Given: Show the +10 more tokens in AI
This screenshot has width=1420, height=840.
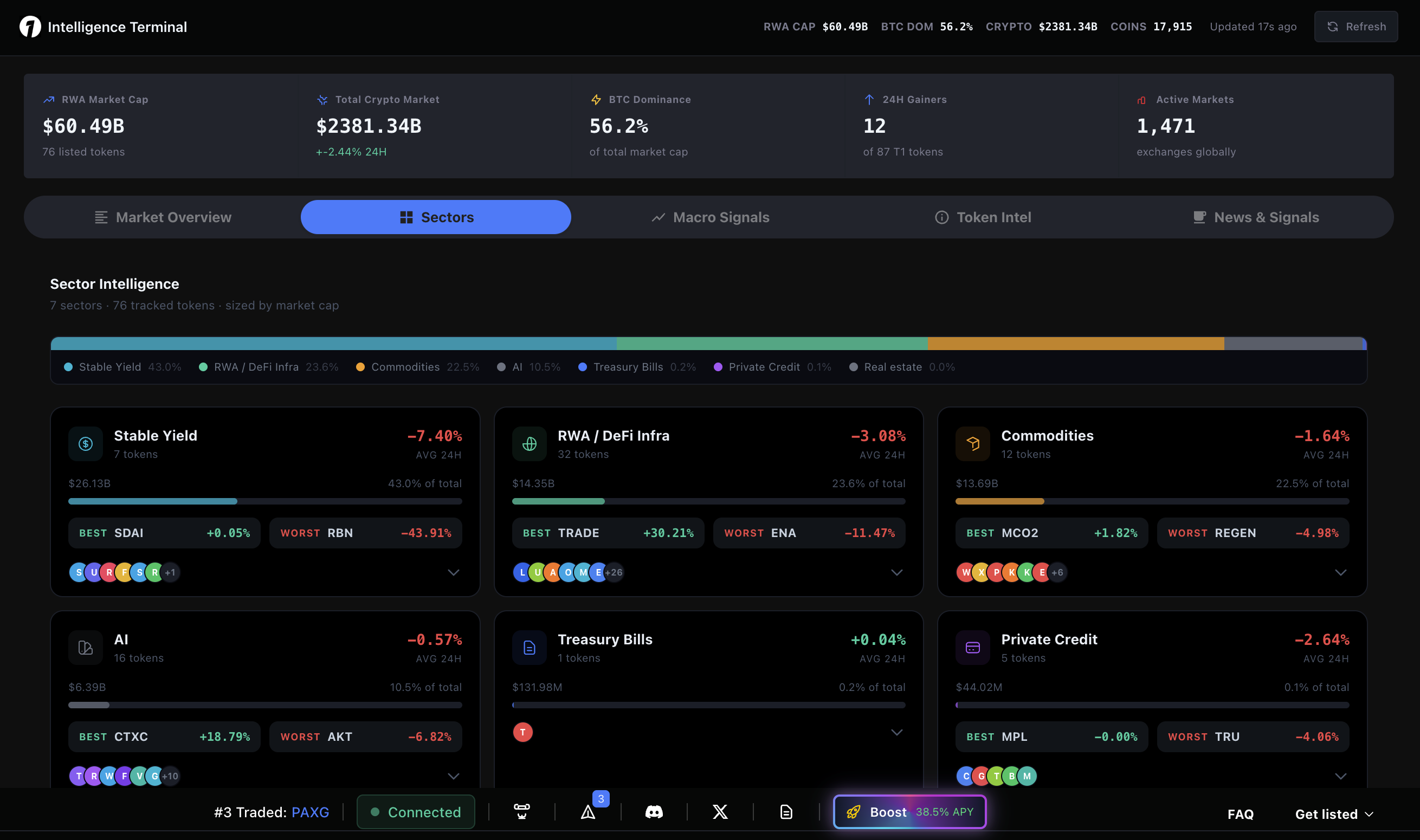Looking at the screenshot, I should (x=170, y=776).
